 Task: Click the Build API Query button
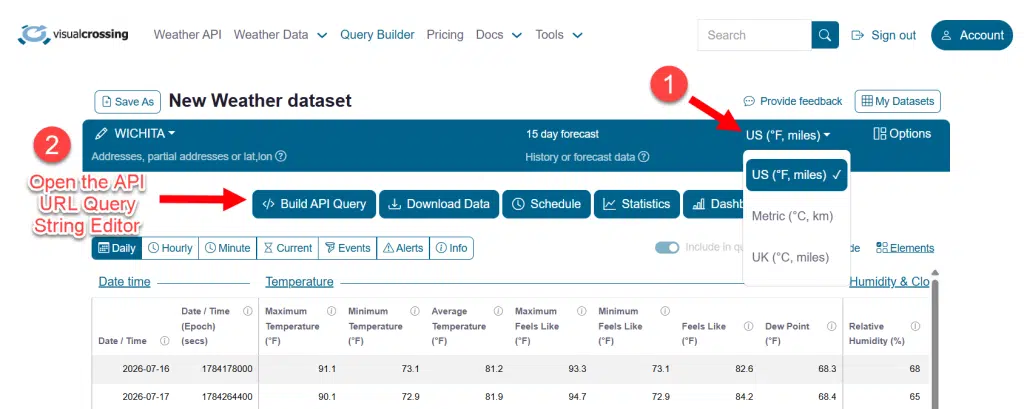[x=314, y=204]
